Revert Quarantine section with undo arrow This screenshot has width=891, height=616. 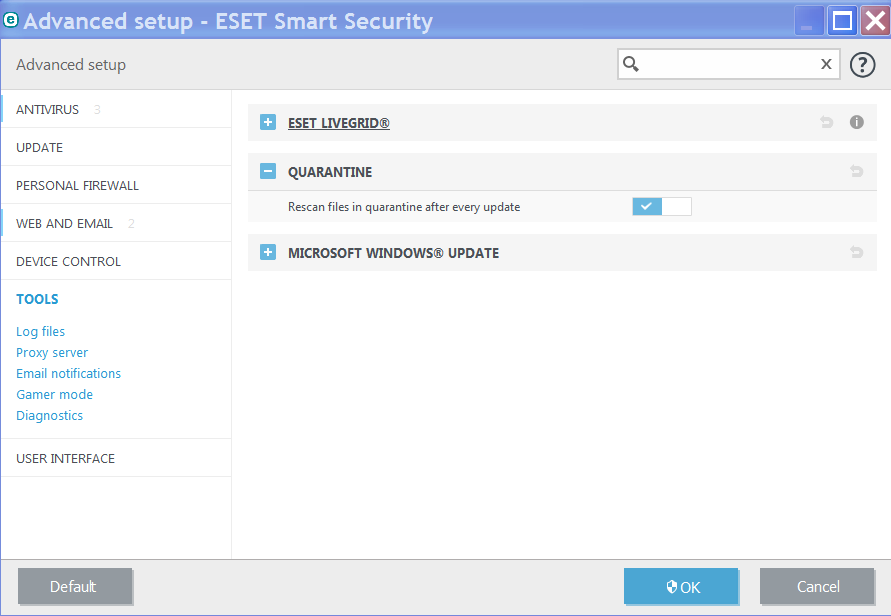tap(857, 172)
